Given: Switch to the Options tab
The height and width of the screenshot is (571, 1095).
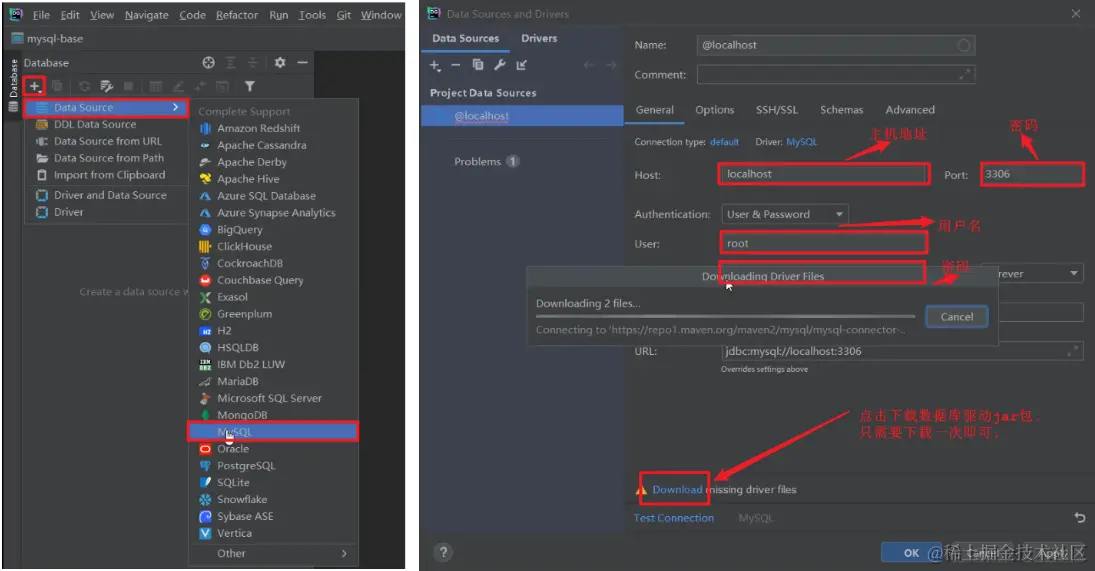Looking at the screenshot, I should click(714, 110).
